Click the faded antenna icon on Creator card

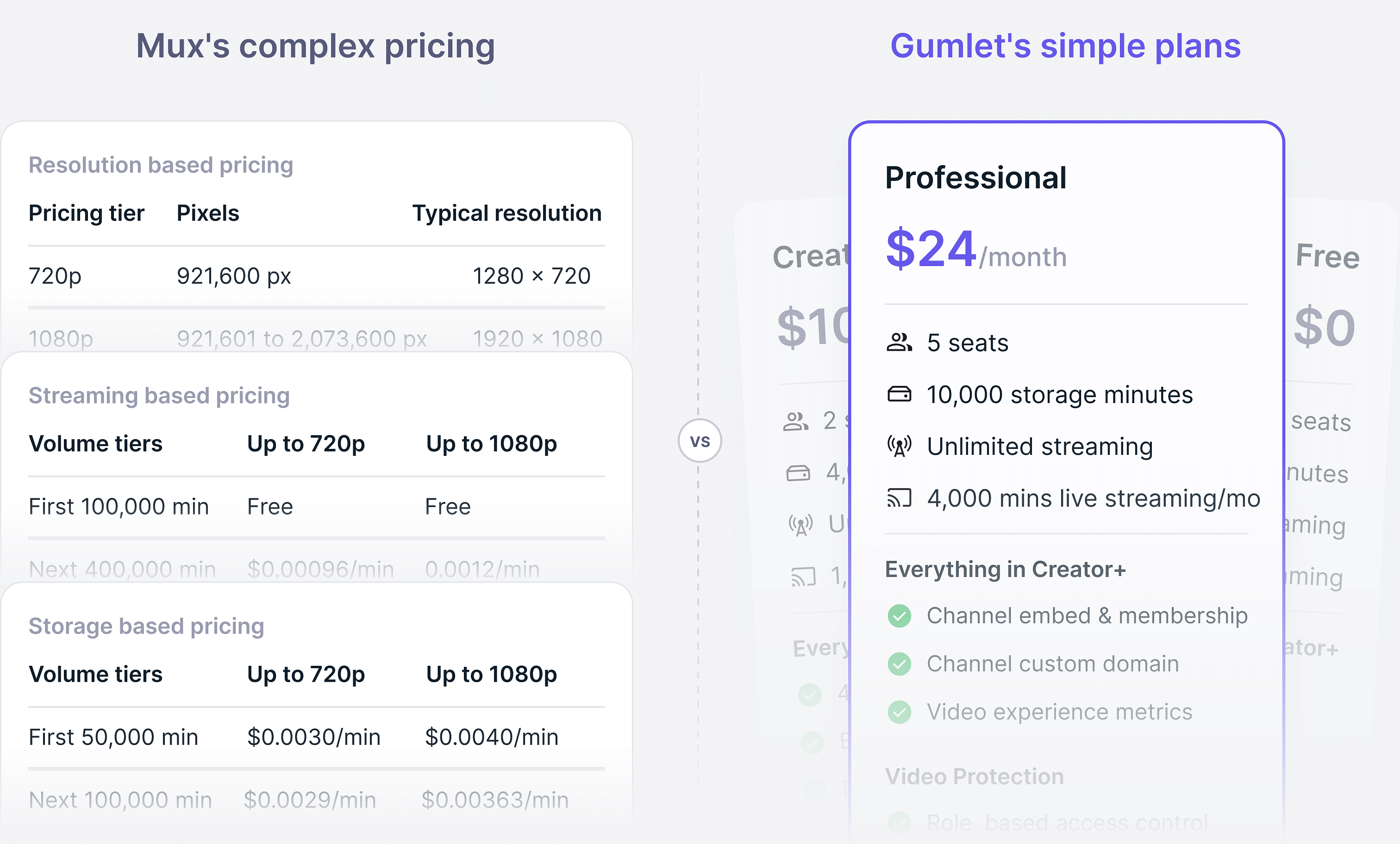click(800, 525)
